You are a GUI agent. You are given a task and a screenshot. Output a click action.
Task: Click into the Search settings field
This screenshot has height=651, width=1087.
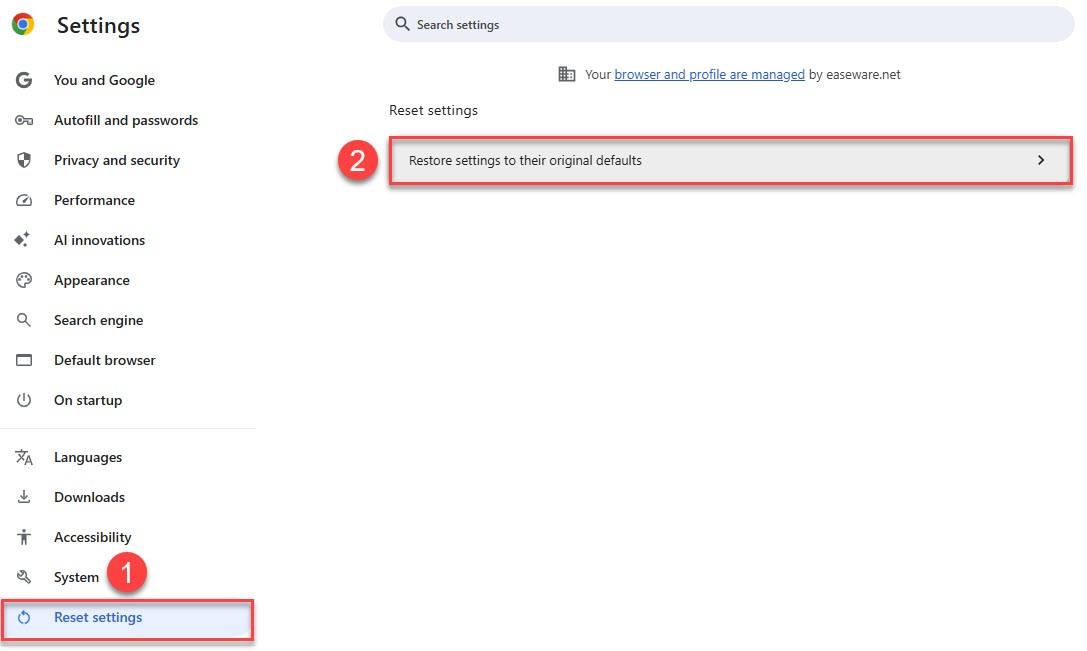730,24
